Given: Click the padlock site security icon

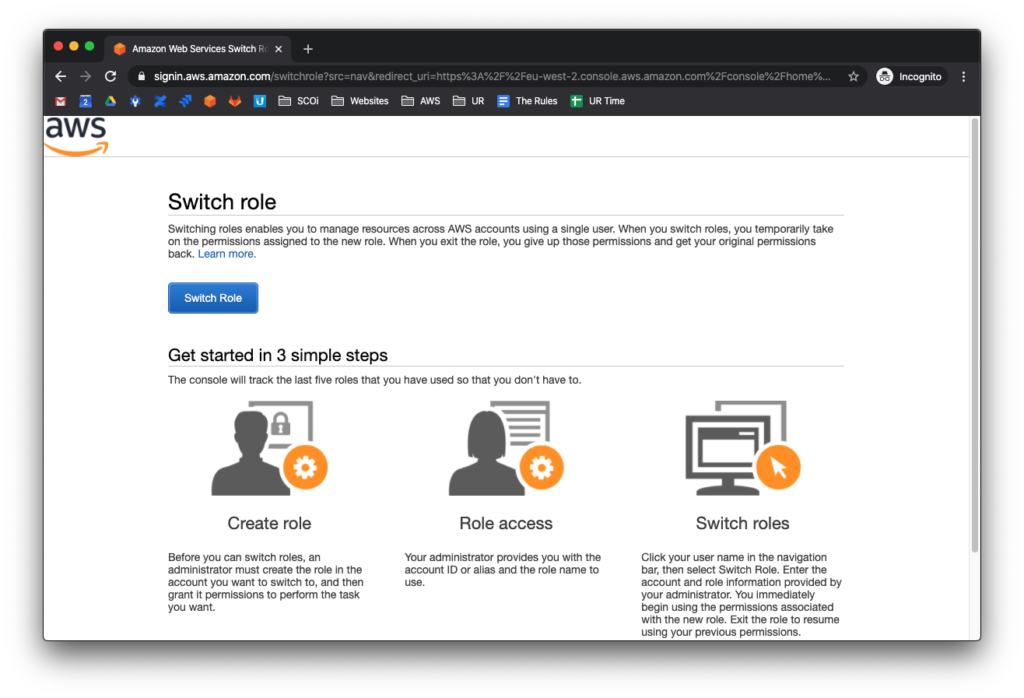Looking at the screenshot, I should [141, 76].
